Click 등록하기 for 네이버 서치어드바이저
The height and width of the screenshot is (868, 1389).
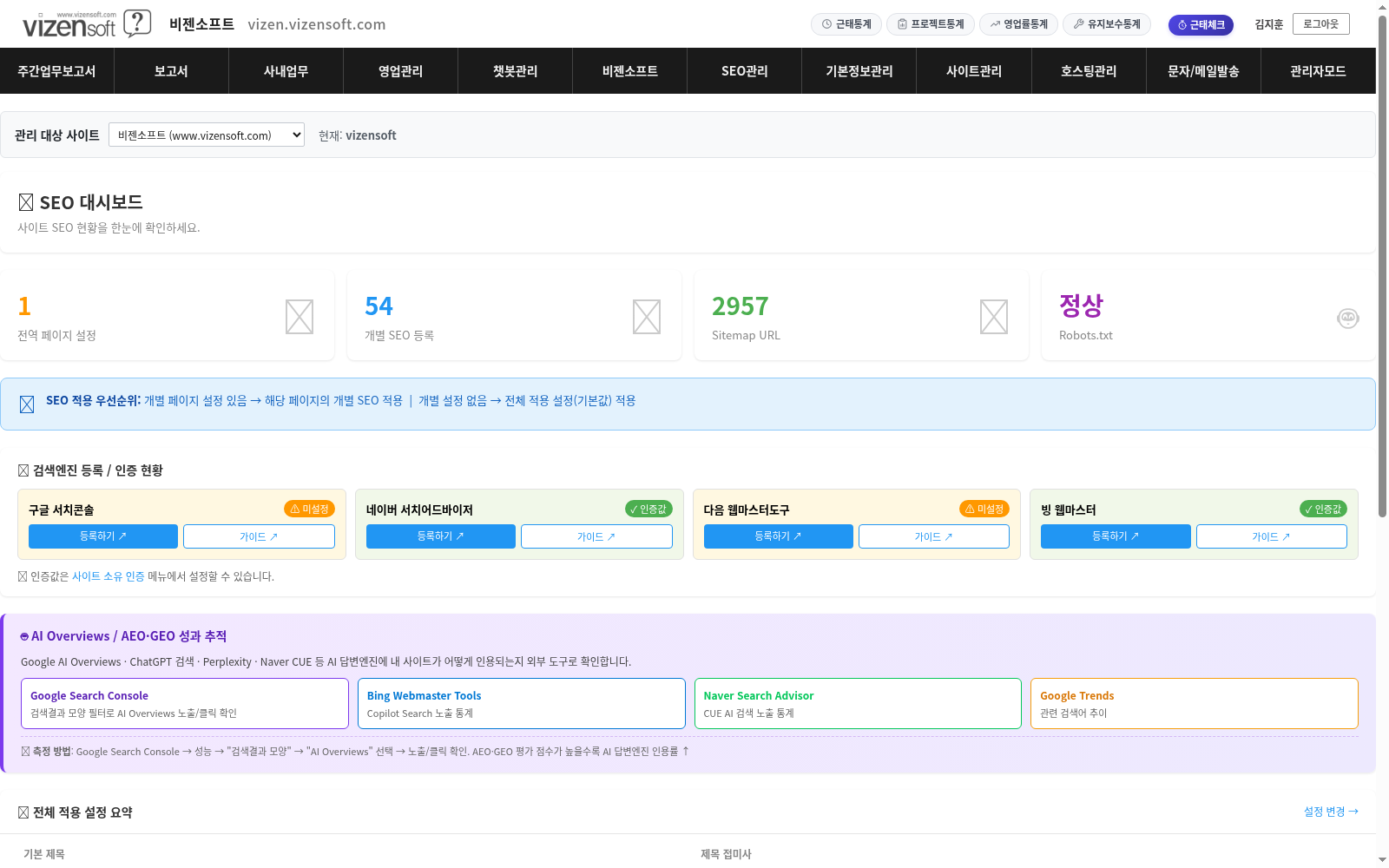(x=441, y=536)
